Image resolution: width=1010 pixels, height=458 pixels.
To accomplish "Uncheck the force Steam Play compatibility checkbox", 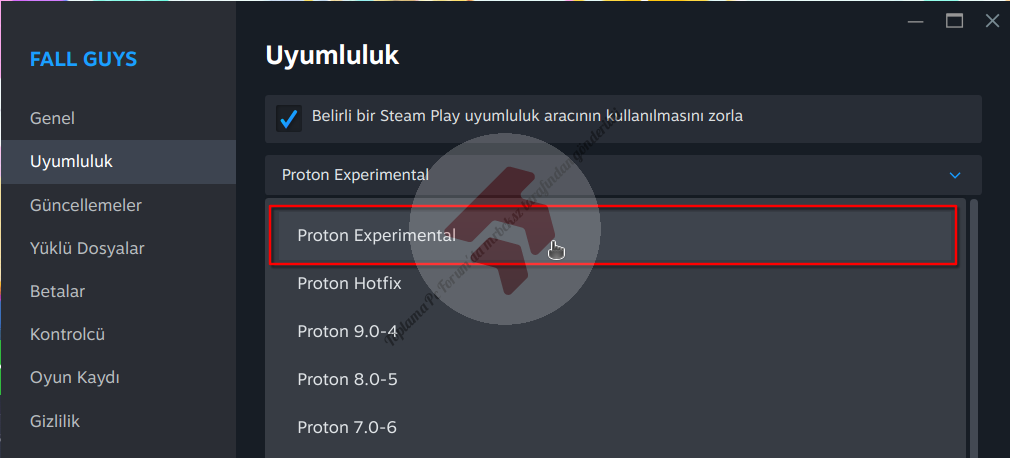I will click(289, 118).
